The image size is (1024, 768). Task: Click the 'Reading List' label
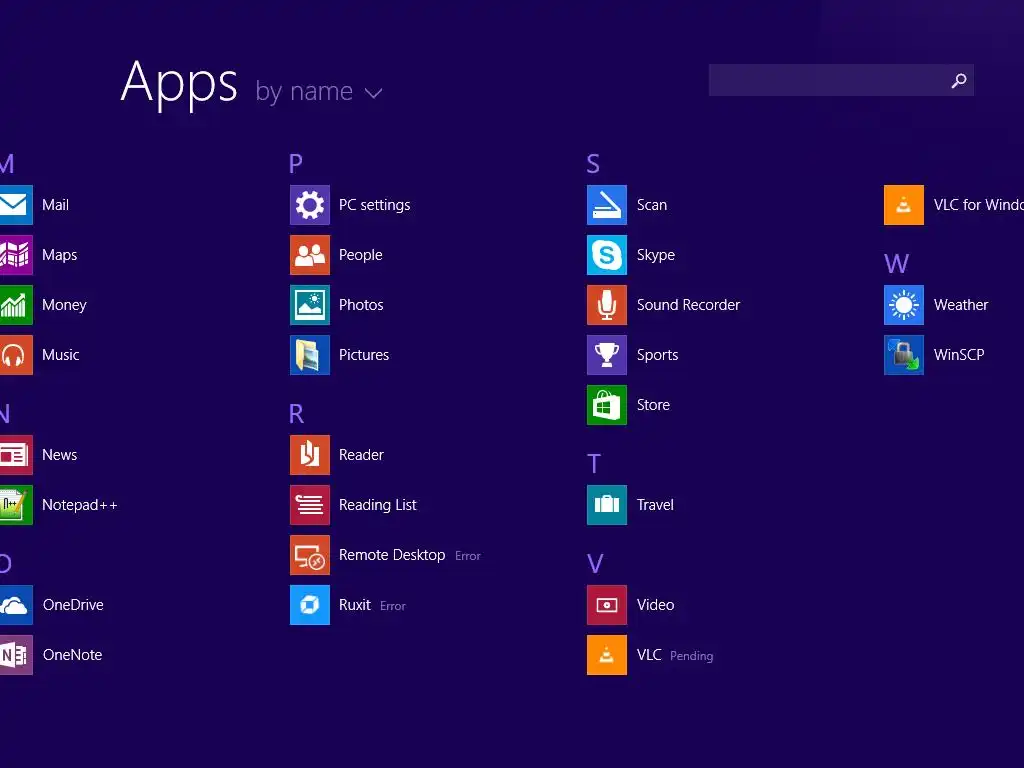[x=377, y=505]
